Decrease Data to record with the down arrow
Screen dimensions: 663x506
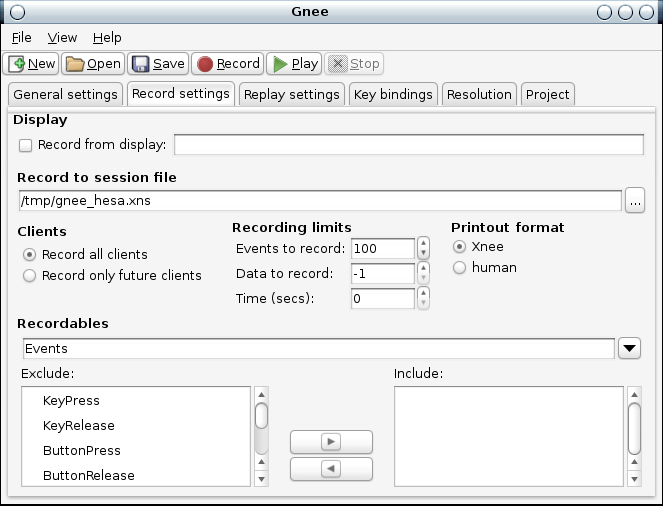[423, 278]
